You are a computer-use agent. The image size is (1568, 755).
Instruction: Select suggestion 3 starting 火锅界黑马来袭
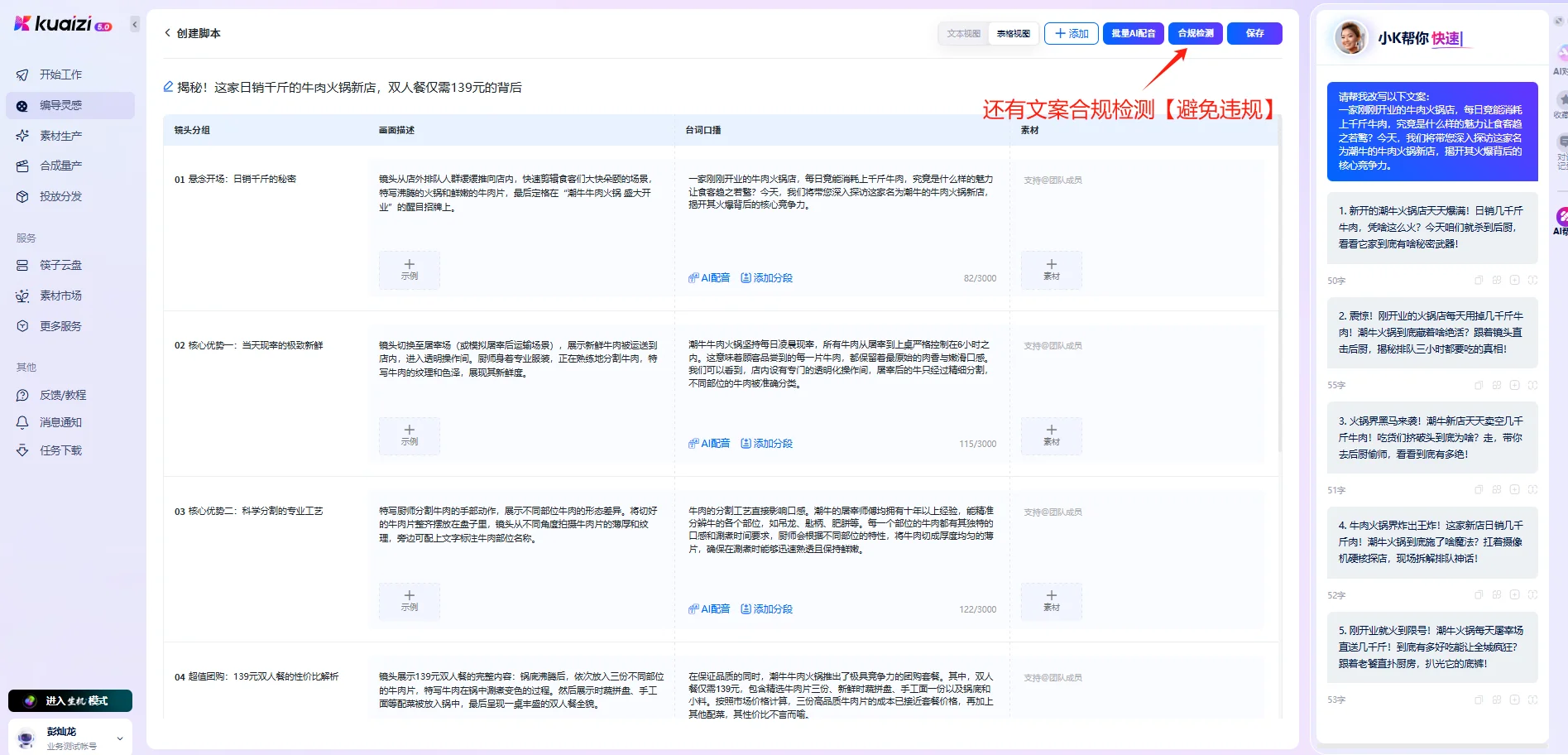pos(1432,437)
